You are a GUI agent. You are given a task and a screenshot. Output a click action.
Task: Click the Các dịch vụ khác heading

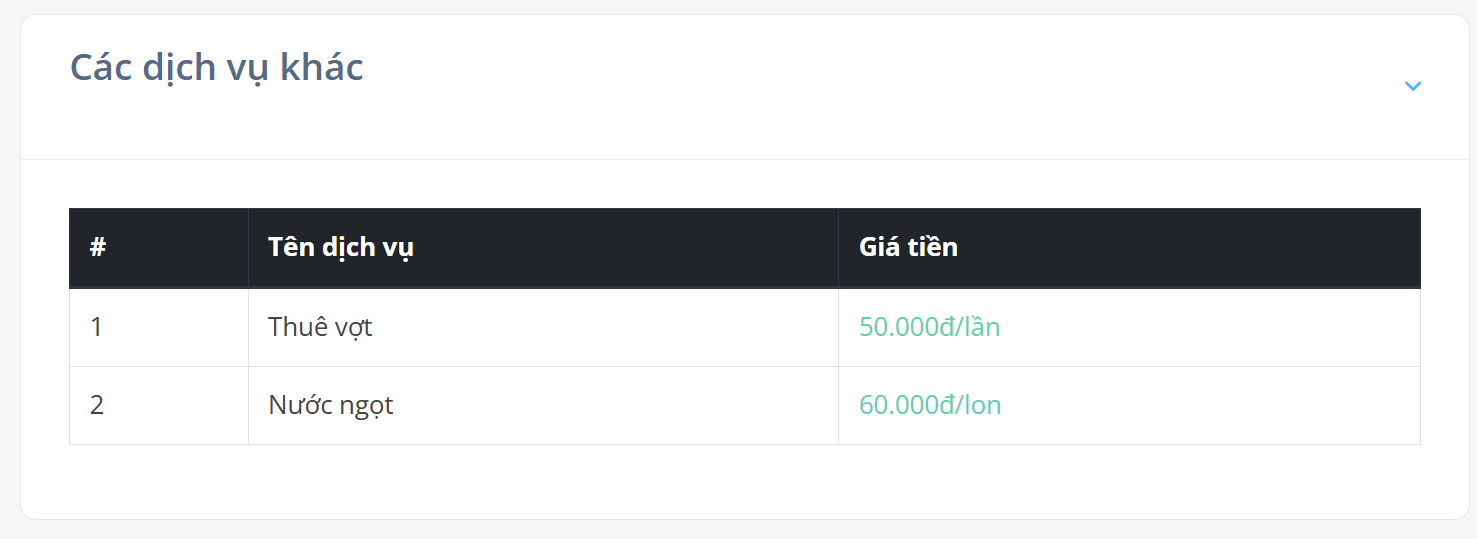click(216, 68)
